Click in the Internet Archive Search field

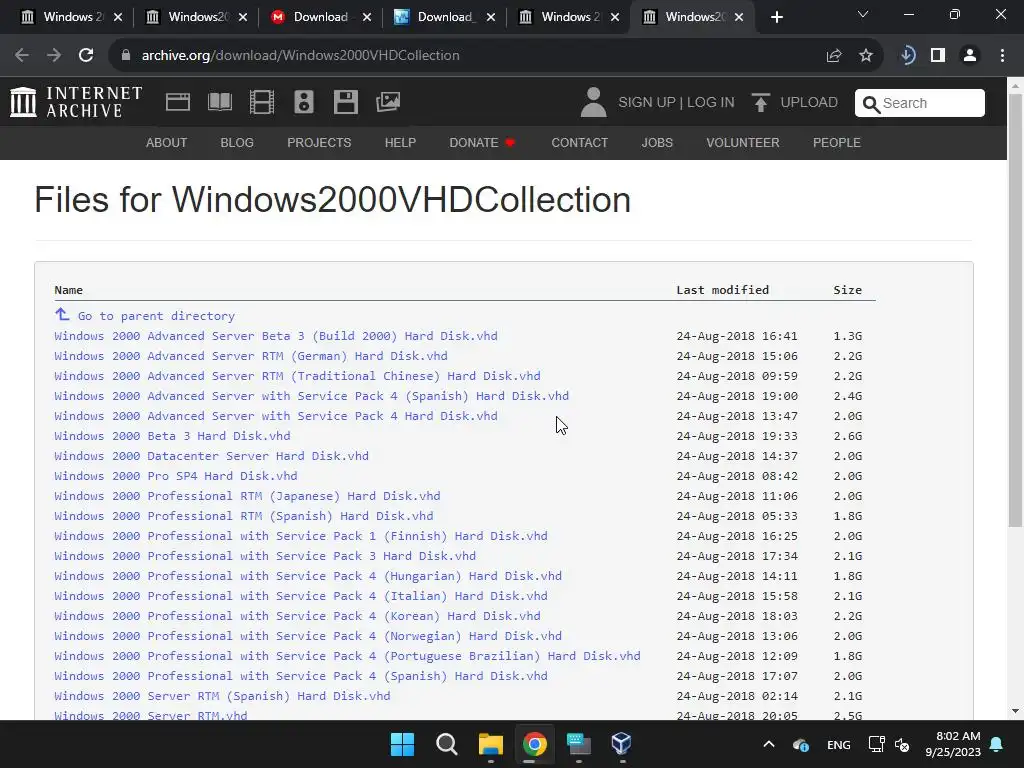(x=920, y=103)
